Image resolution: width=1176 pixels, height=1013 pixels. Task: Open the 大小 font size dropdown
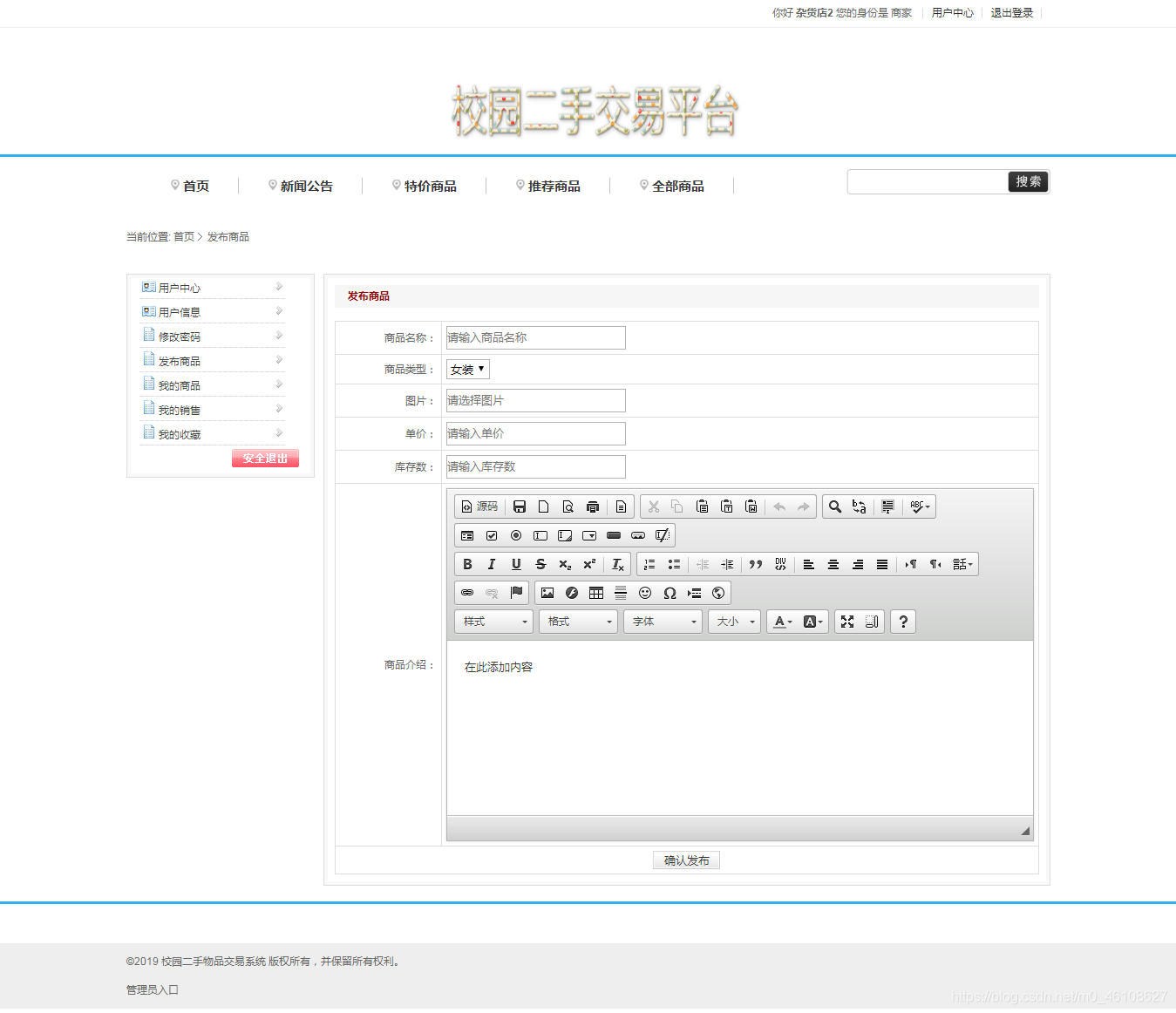(735, 622)
